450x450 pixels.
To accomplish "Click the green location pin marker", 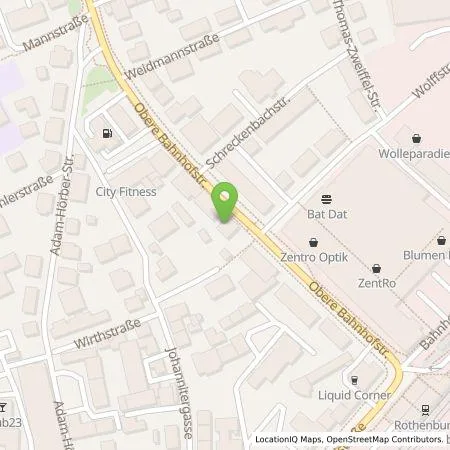I will 225,202.
